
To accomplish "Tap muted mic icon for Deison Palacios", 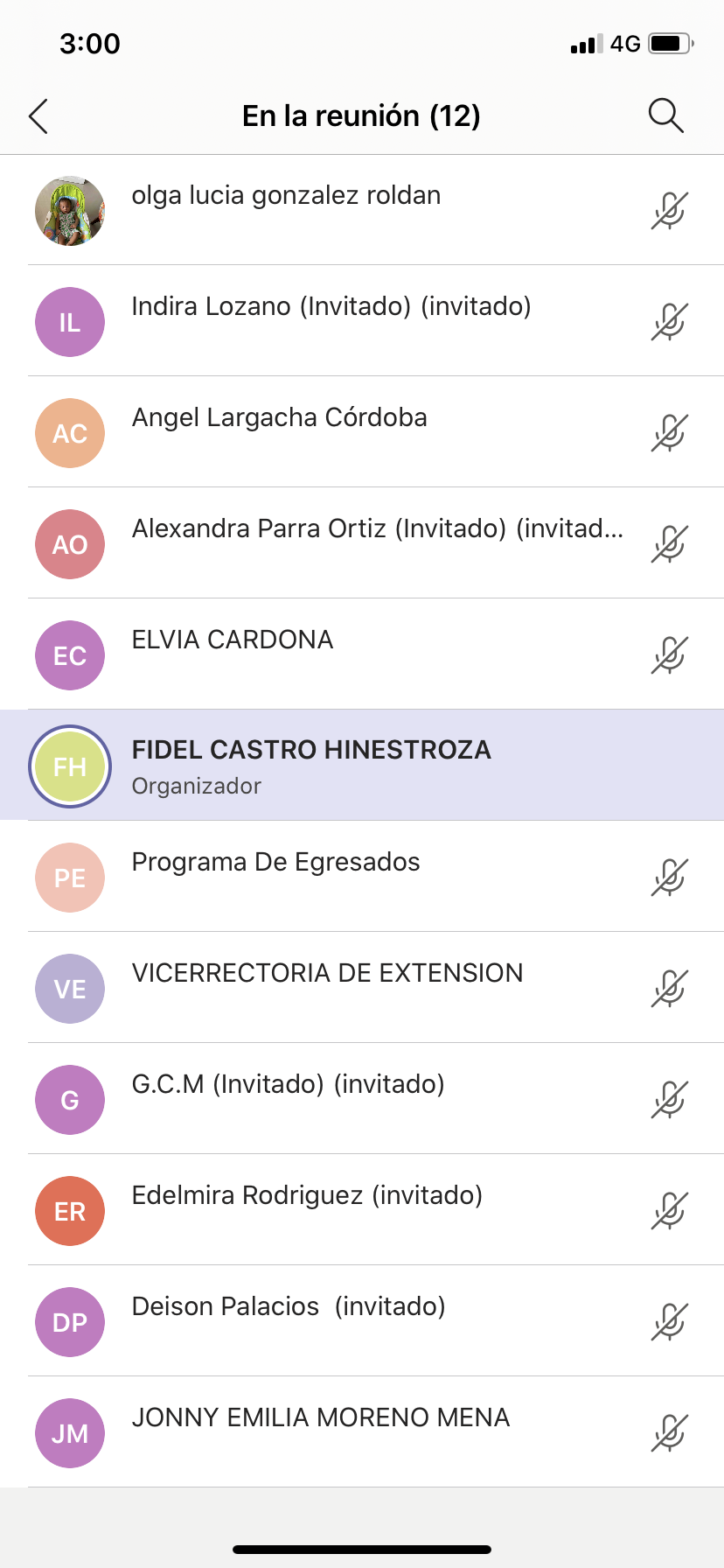I will 670,1322.
